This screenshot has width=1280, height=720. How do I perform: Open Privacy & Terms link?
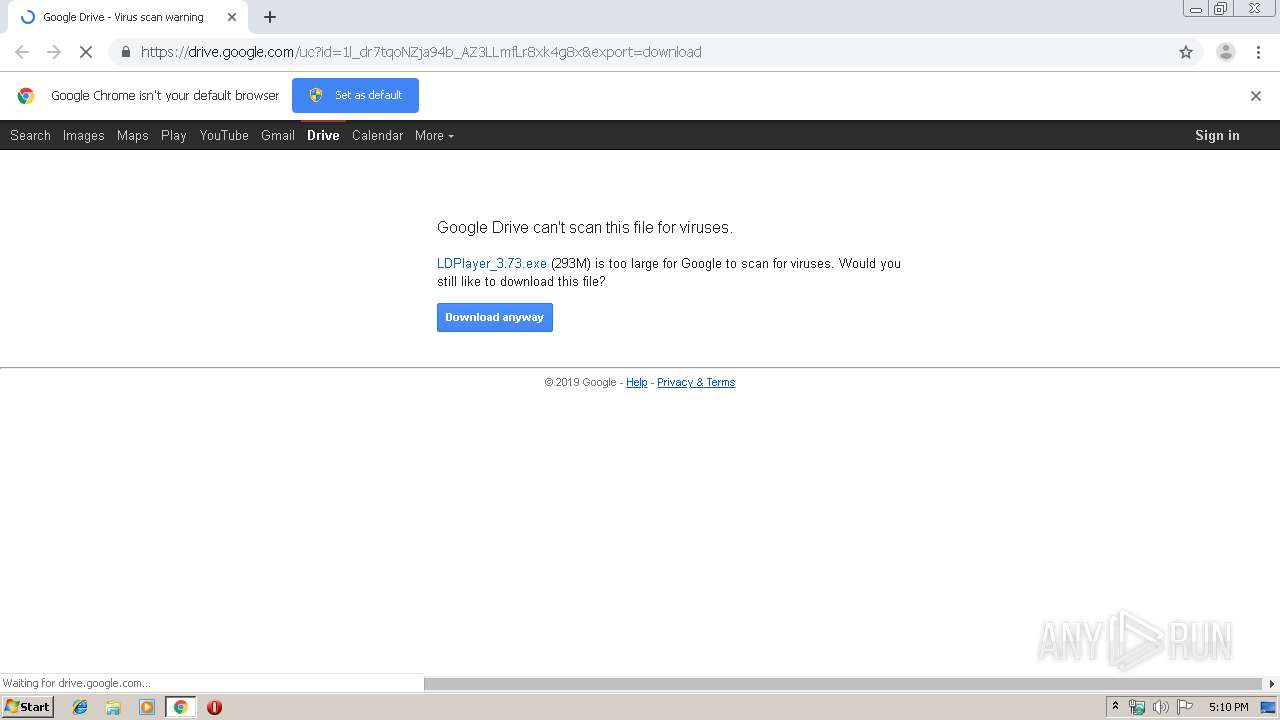696,382
